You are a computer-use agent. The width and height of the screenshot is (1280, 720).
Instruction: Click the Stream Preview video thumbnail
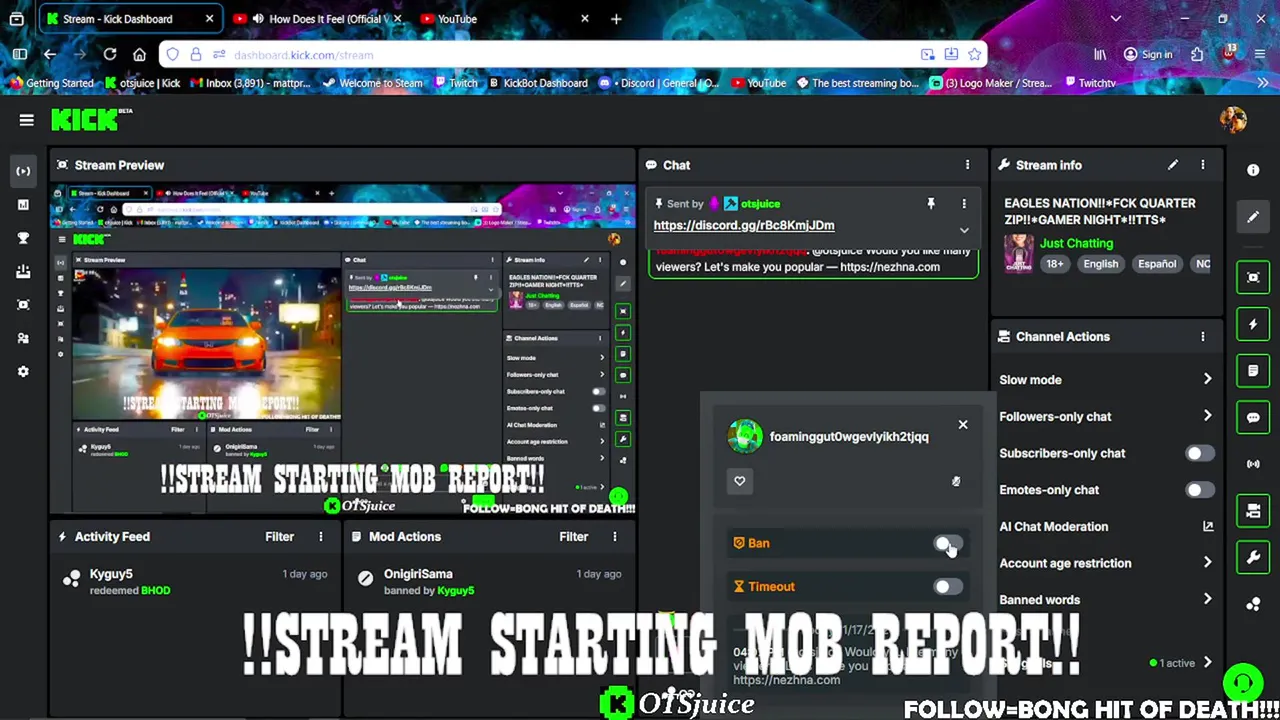[342, 349]
